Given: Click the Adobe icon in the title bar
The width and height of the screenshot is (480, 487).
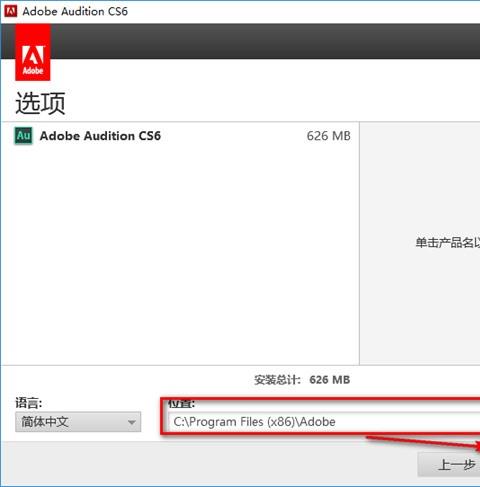Looking at the screenshot, I should (11, 11).
